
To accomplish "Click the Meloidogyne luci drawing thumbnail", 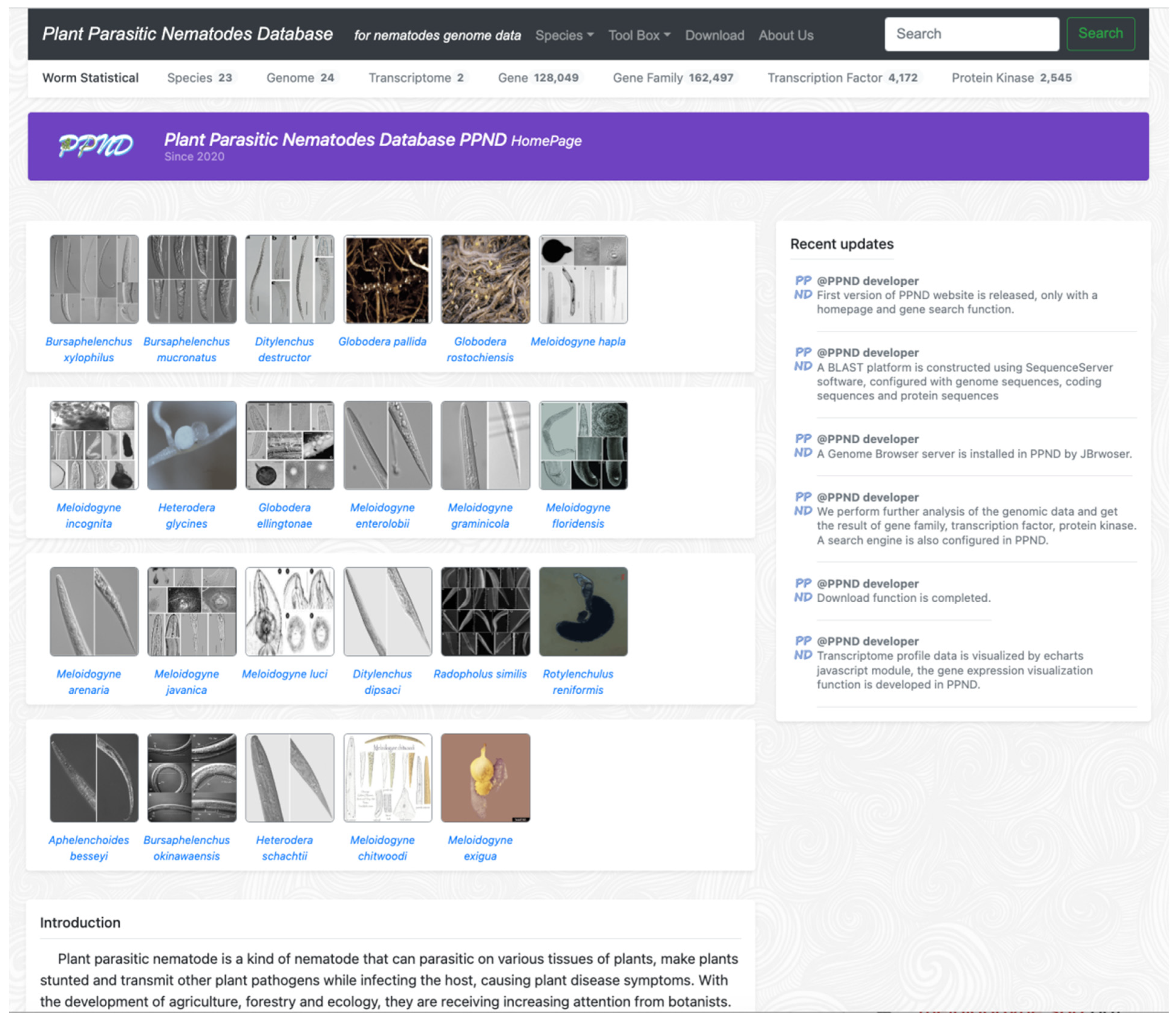I will [x=289, y=611].
